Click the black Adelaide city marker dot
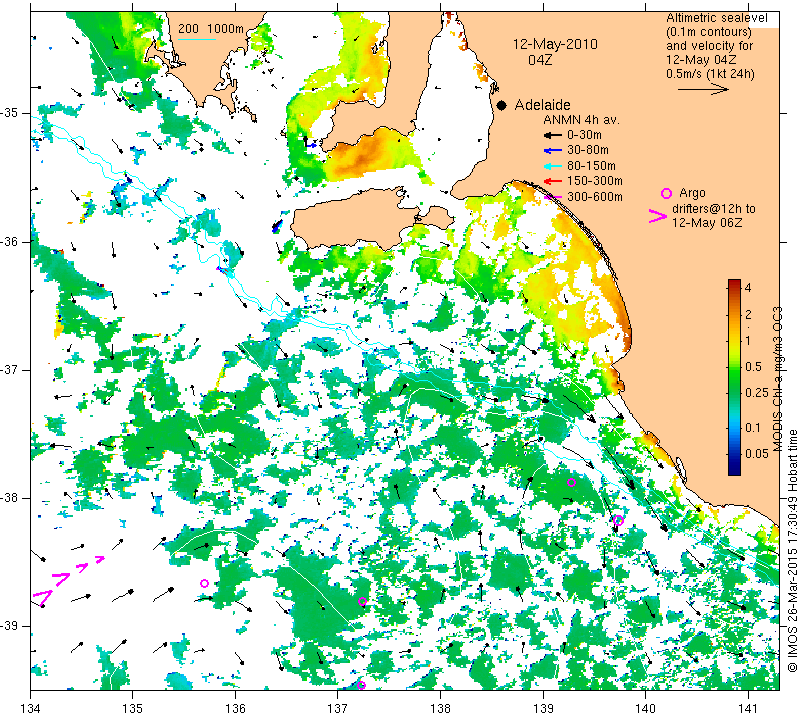Image resolution: width=800 pixels, height=720 pixels. coord(502,106)
